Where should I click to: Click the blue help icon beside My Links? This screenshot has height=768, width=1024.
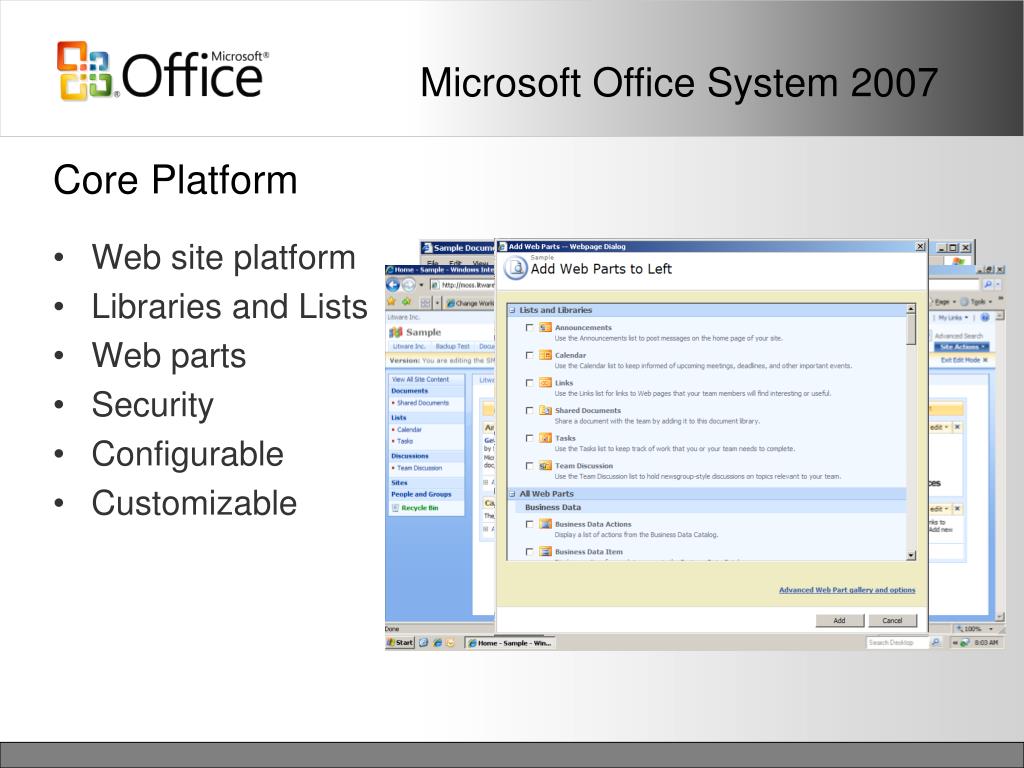point(985,317)
